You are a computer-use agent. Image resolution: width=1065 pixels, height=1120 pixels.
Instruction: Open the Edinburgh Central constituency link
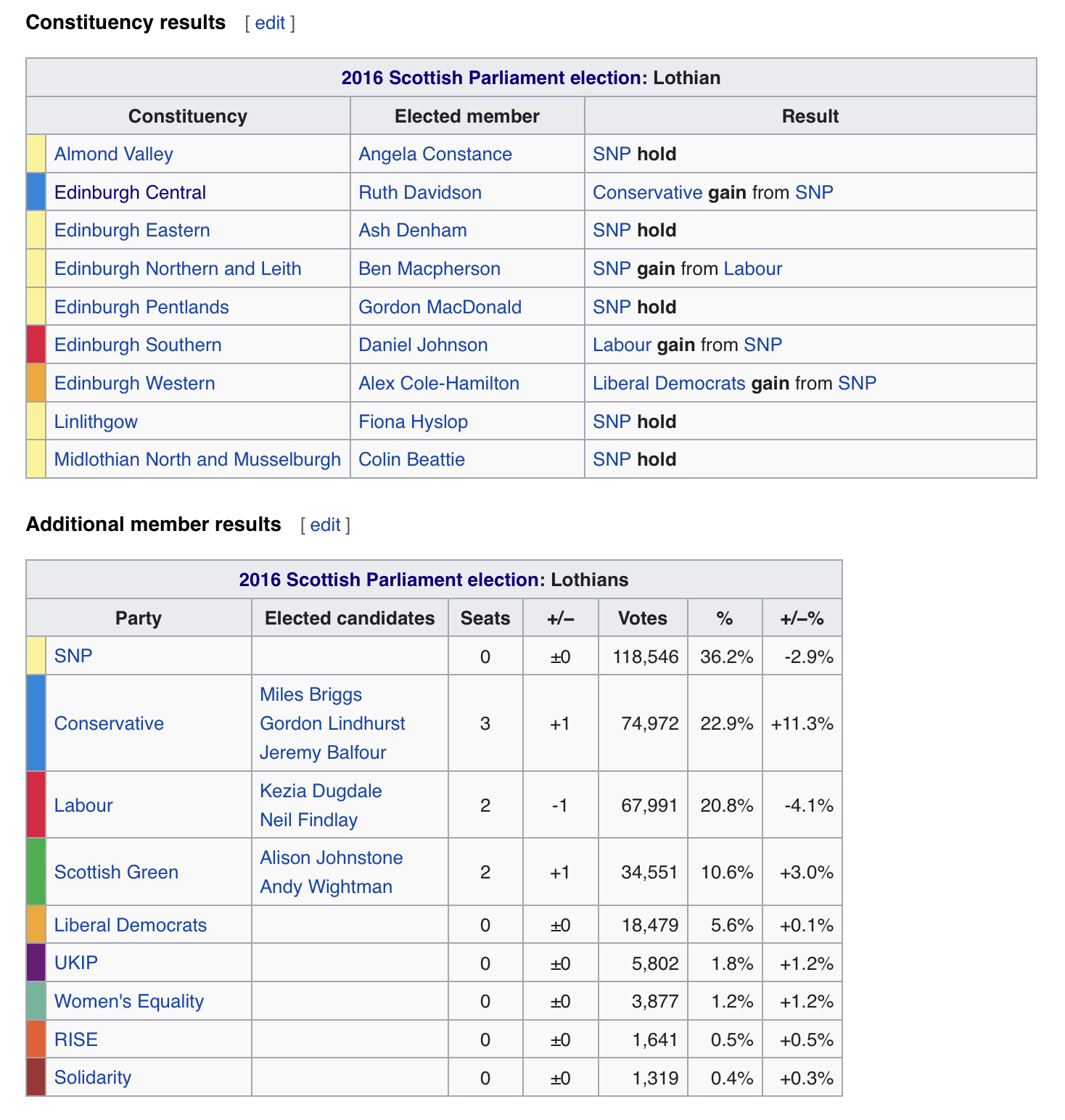130,192
